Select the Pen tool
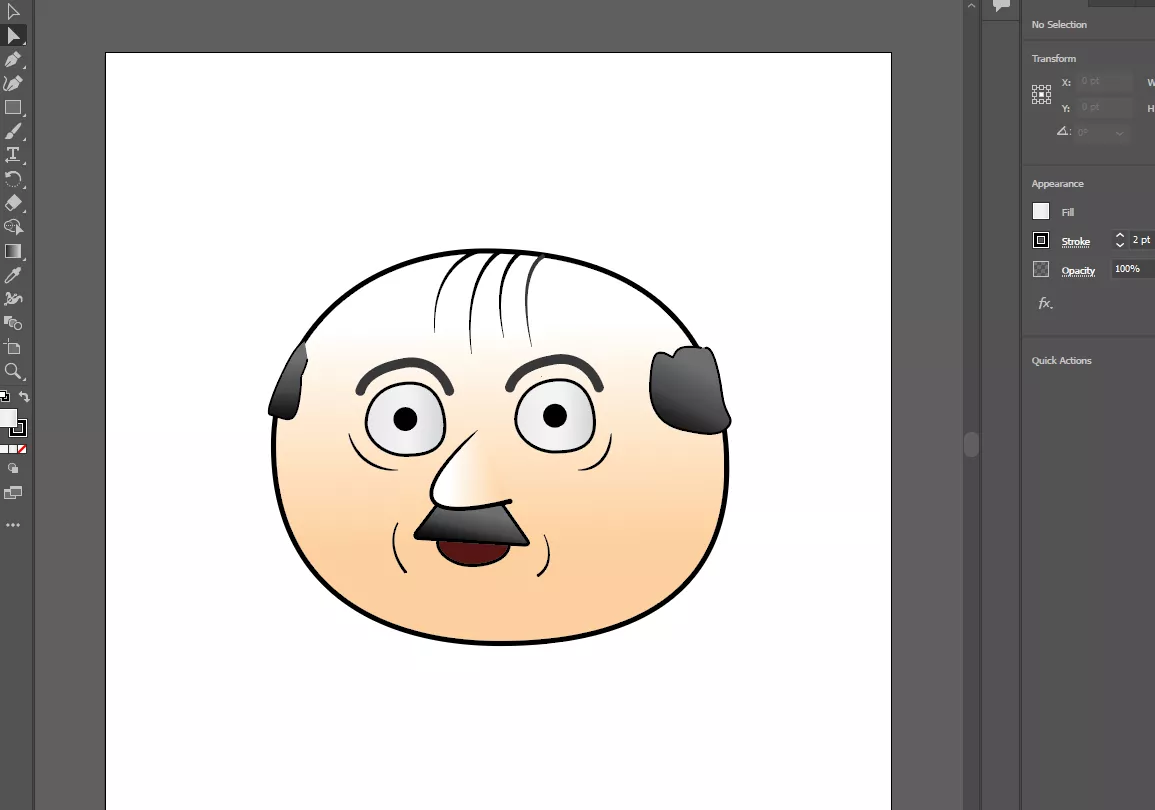This screenshot has width=1155, height=810. pos(13,60)
